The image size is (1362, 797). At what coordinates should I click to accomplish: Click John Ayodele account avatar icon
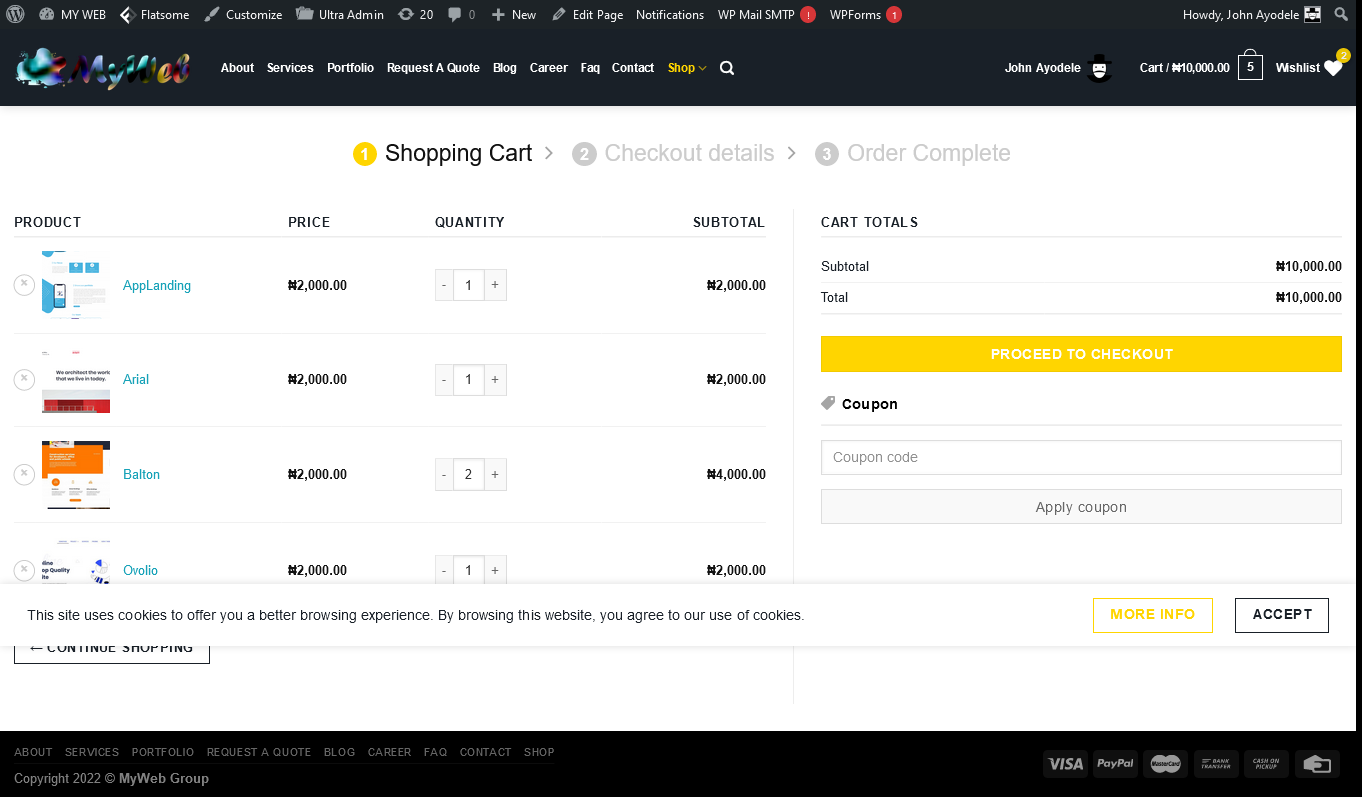(1099, 68)
